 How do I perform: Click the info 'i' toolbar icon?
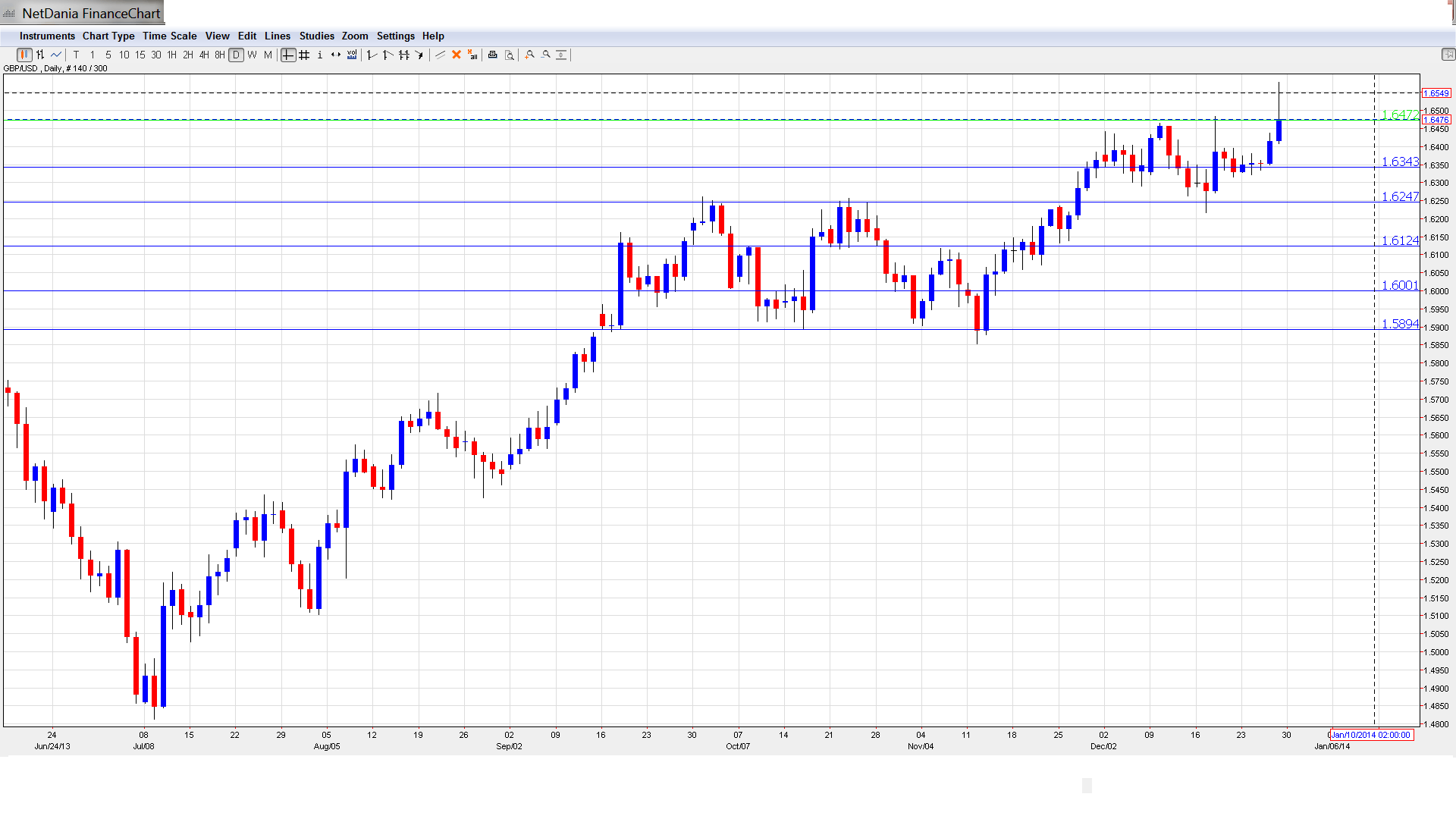320,55
